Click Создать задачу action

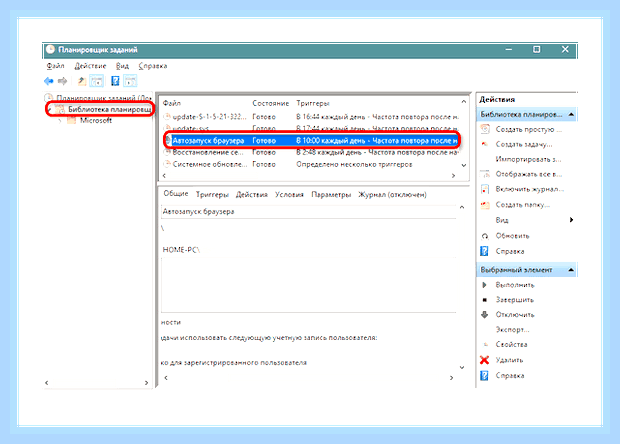524,144
